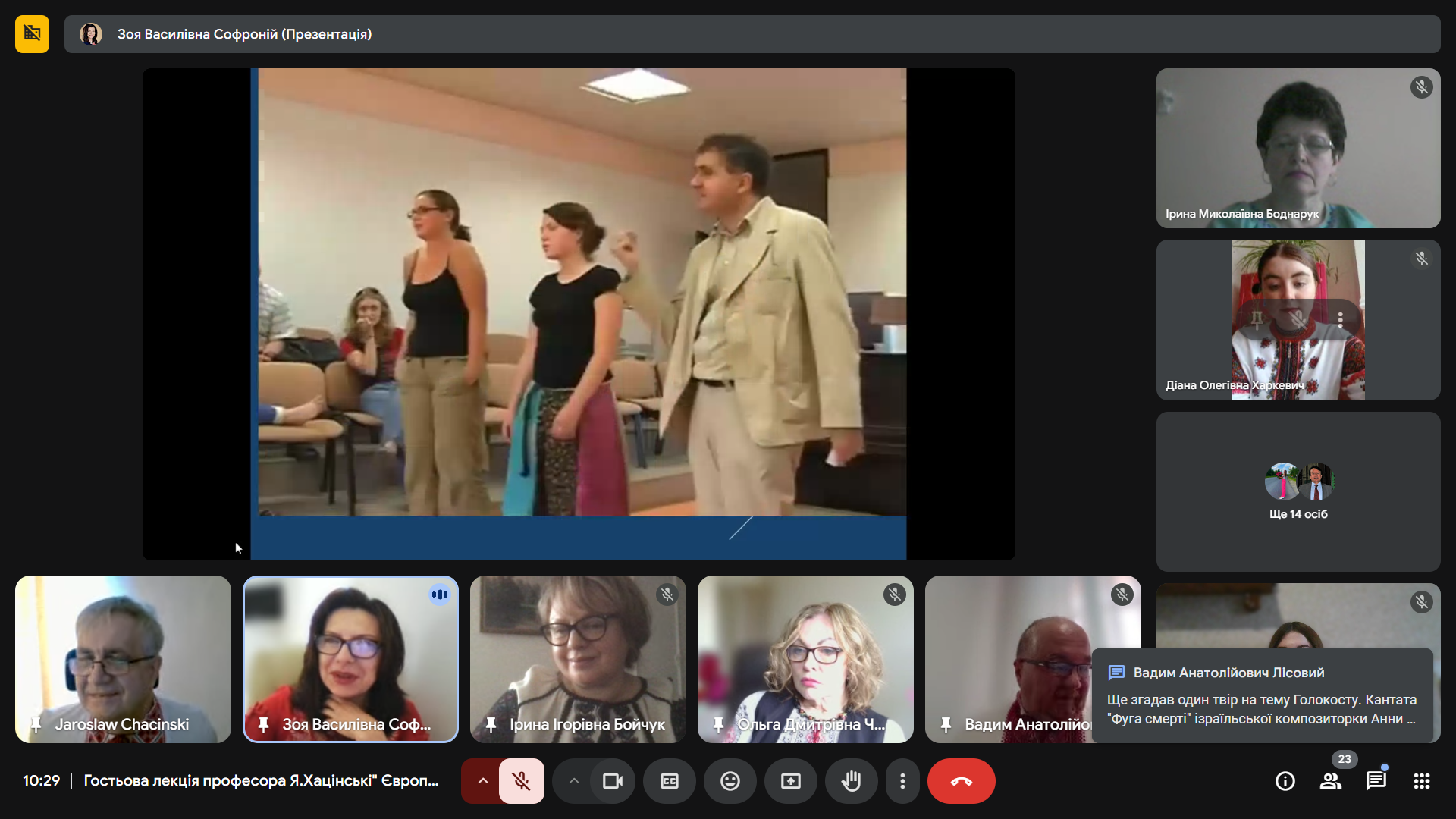Leave the call

[x=961, y=781]
